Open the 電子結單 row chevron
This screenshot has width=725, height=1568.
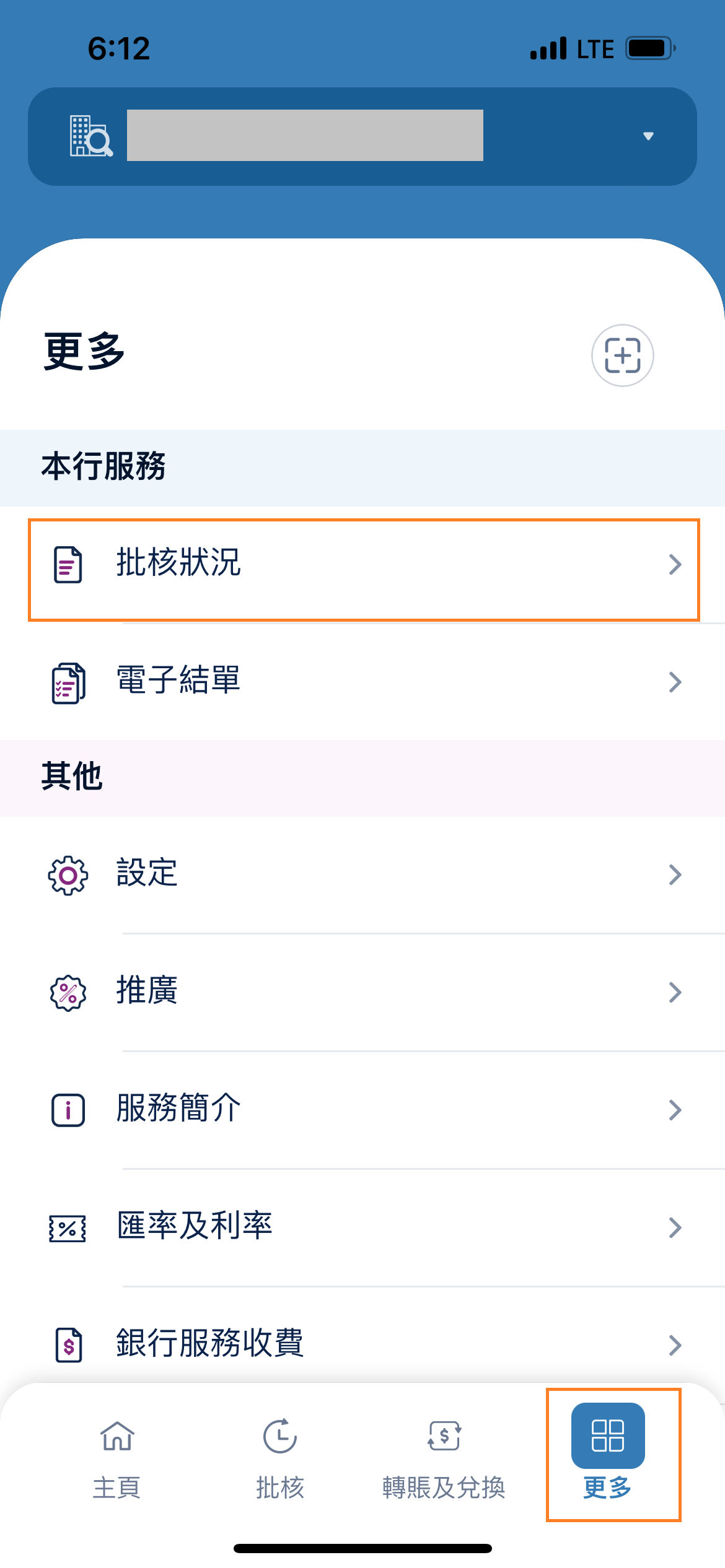coord(675,682)
